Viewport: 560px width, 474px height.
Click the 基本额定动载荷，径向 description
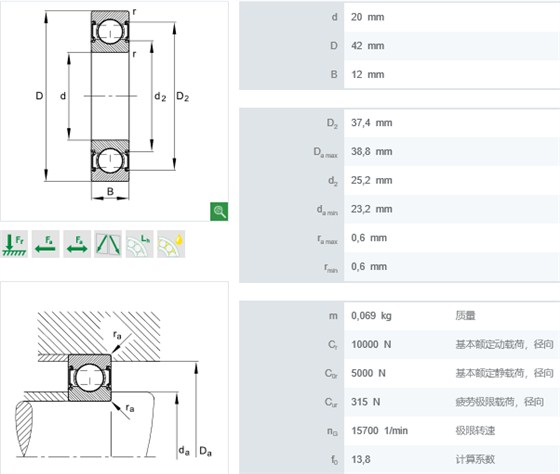[504, 344]
